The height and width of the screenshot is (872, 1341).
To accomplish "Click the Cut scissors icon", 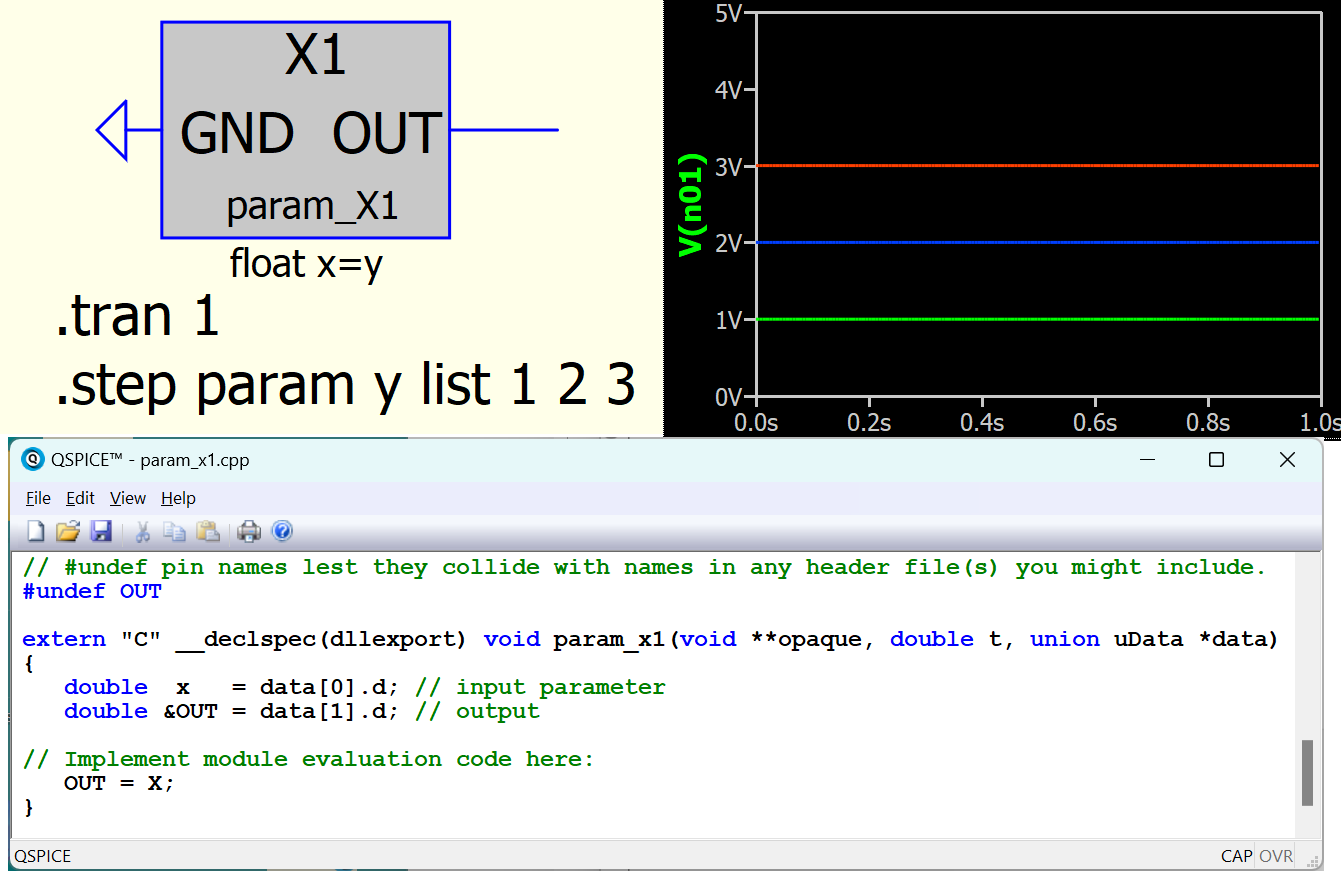I will (143, 531).
